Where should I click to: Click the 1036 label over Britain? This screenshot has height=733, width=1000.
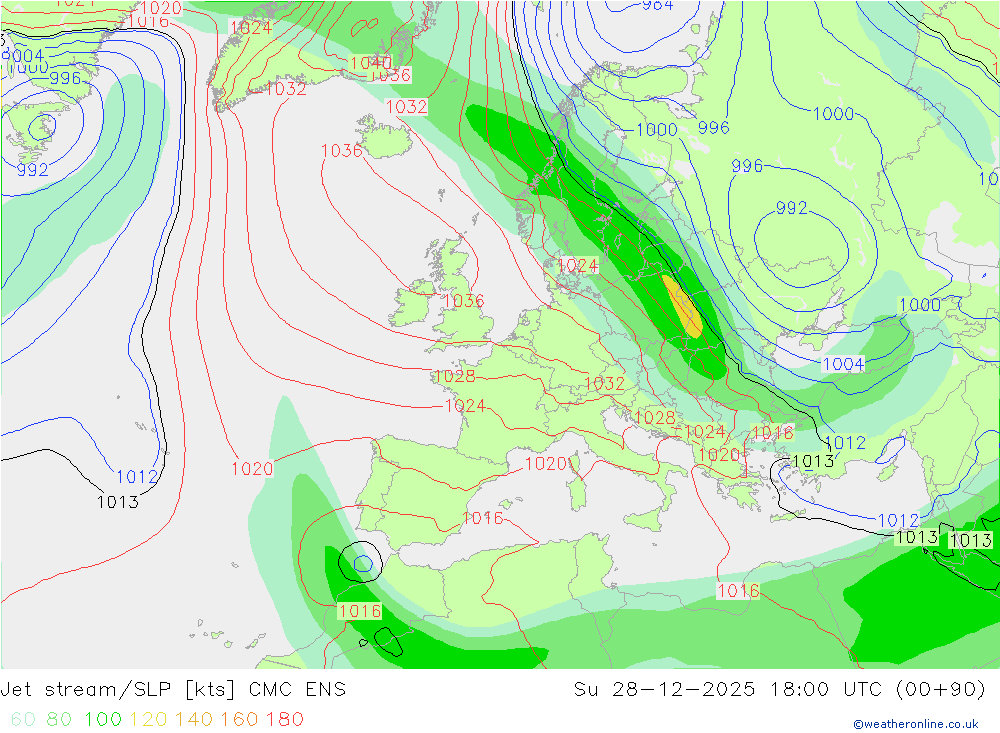(464, 300)
